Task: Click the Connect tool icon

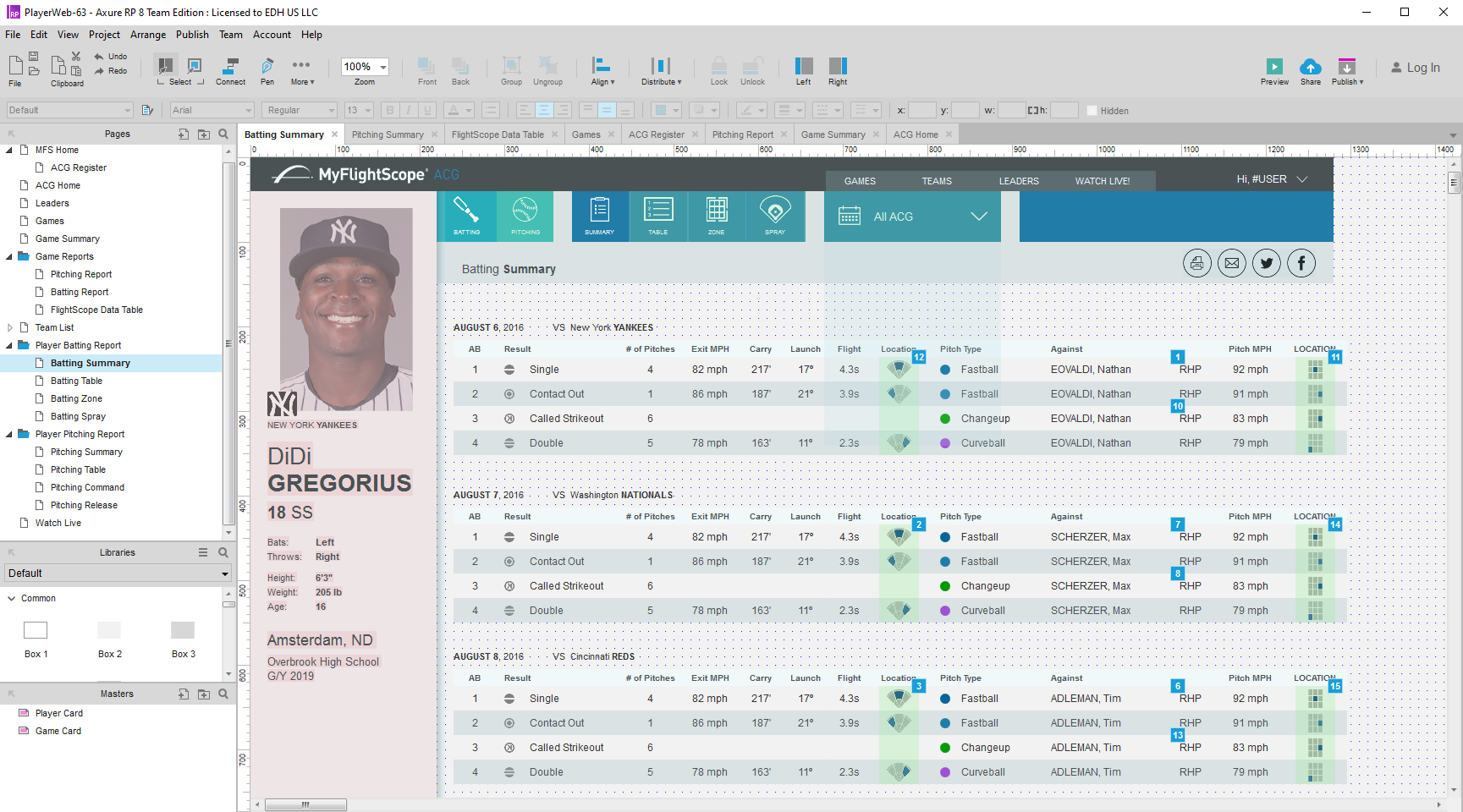Action: point(229,67)
